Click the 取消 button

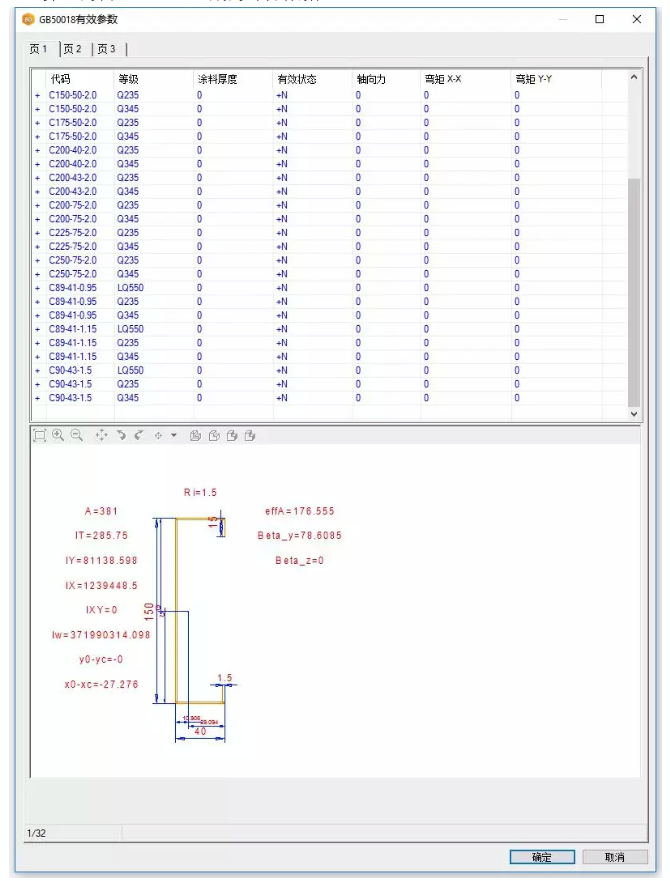click(615, 857)
